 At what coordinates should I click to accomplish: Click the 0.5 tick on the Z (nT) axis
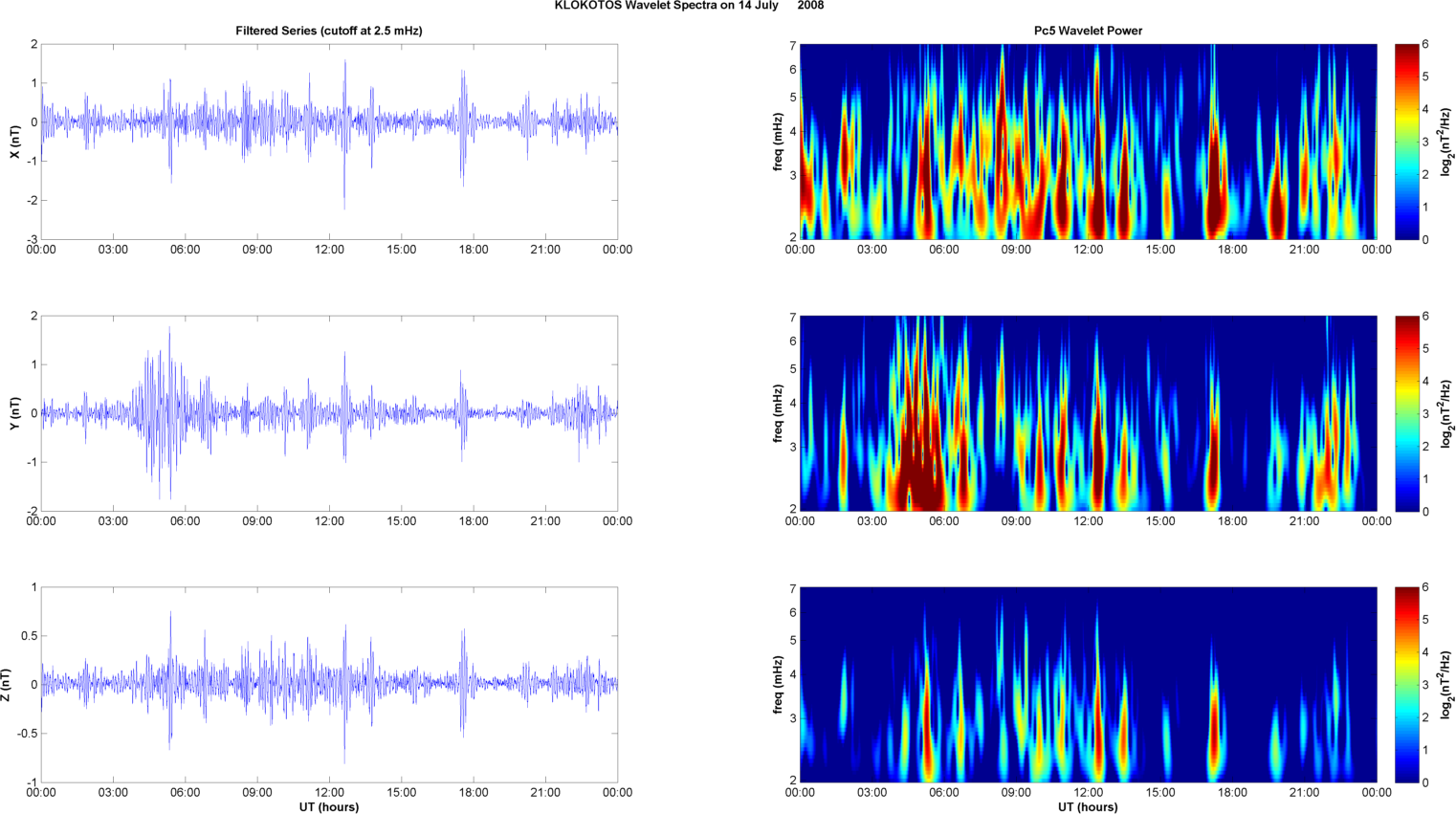(x=29, y=636)
